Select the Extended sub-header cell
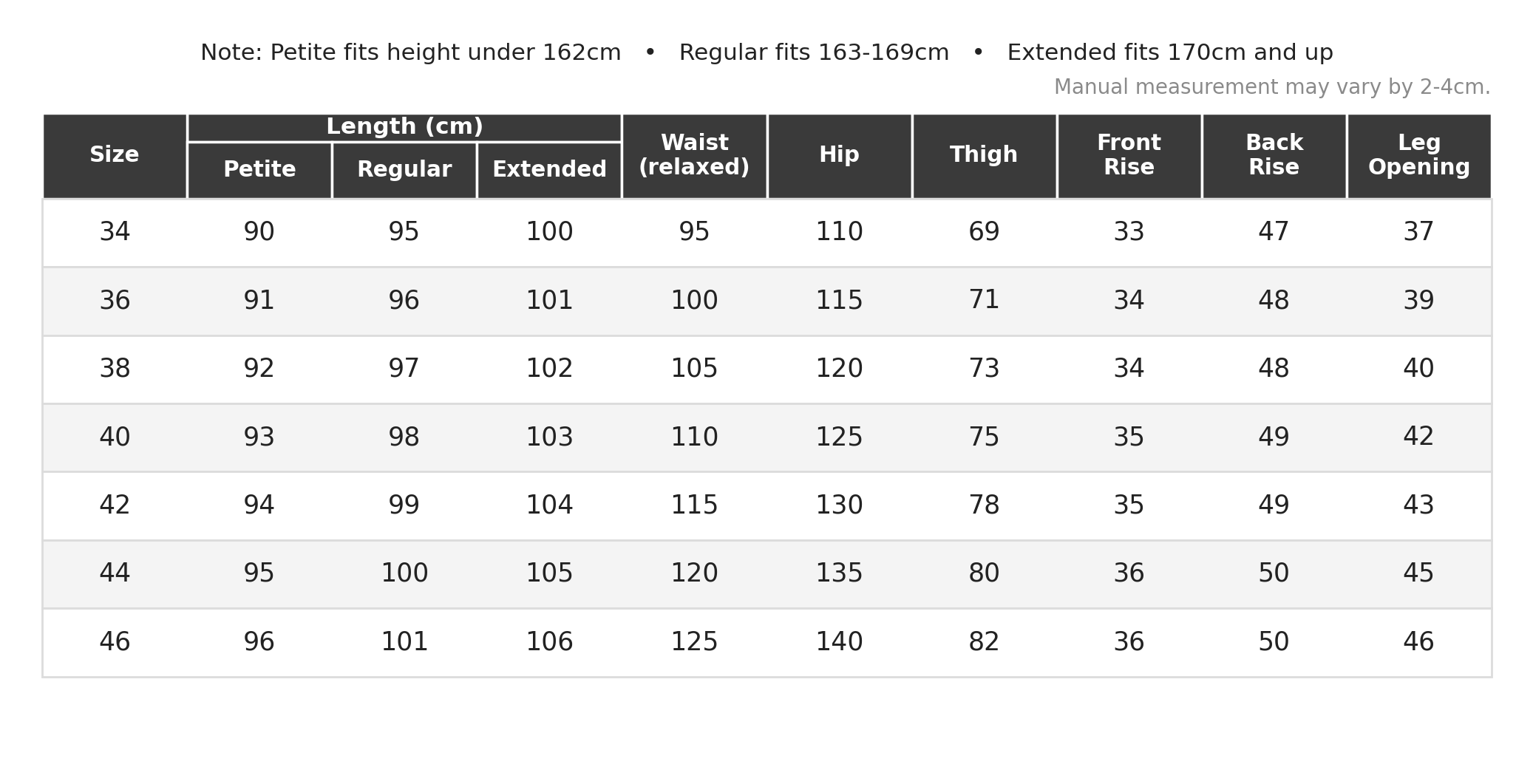1533x784 pixels. 549,170
